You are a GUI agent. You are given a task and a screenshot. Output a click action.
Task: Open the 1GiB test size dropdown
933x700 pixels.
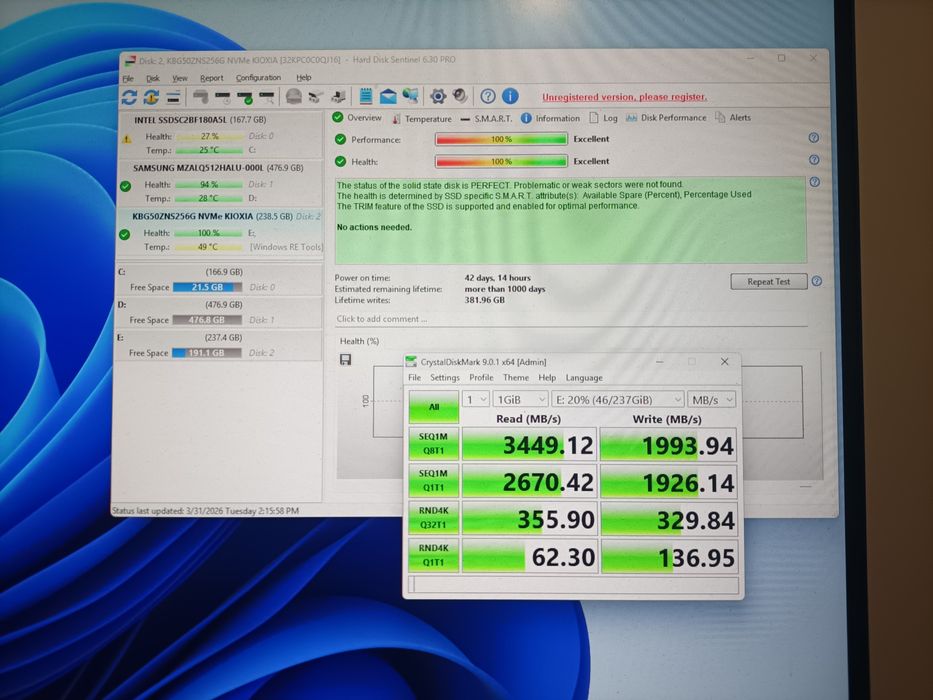pos(520,399)
